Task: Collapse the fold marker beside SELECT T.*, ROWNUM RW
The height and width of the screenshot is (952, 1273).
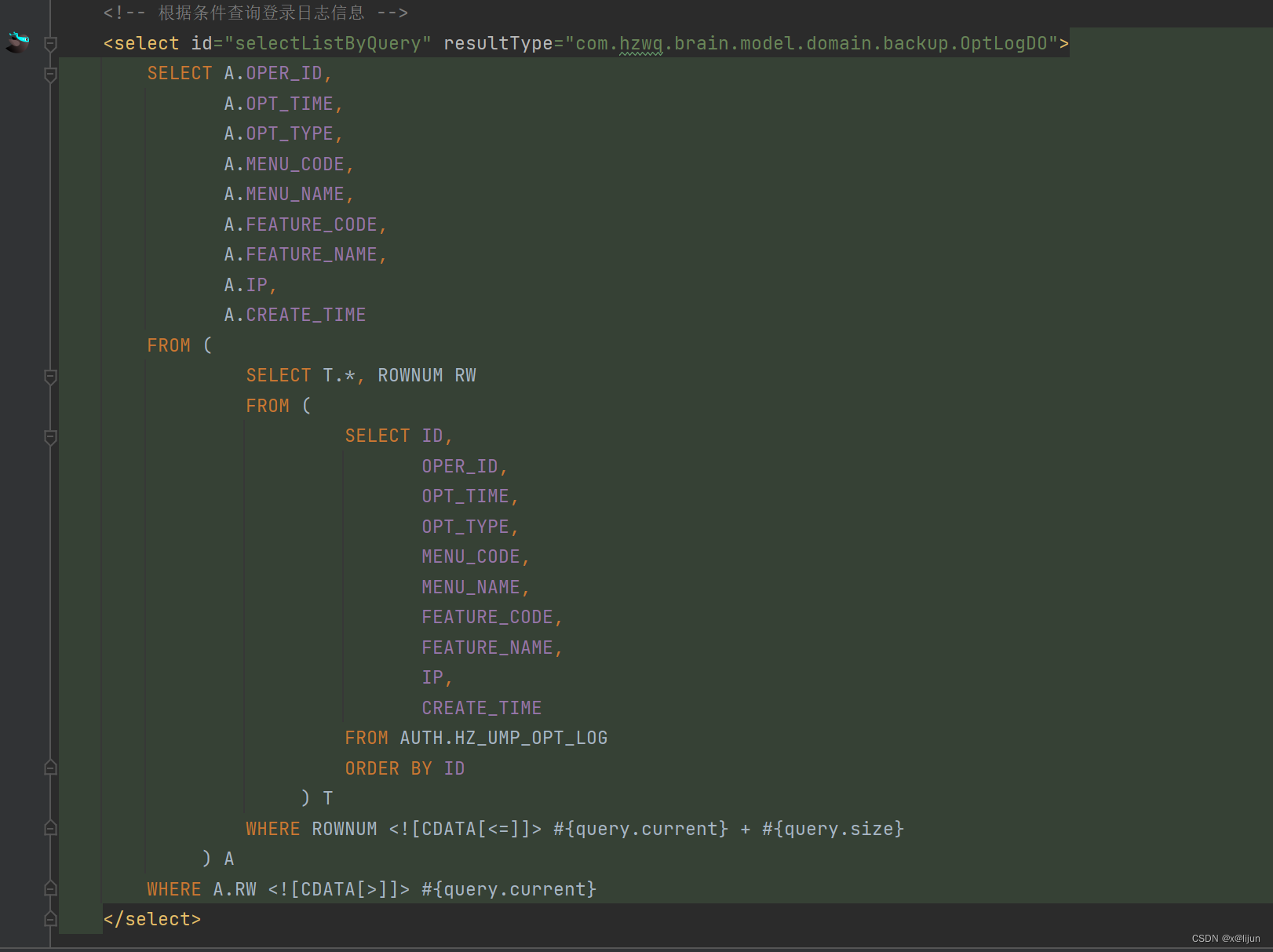Action: (50, 377)
